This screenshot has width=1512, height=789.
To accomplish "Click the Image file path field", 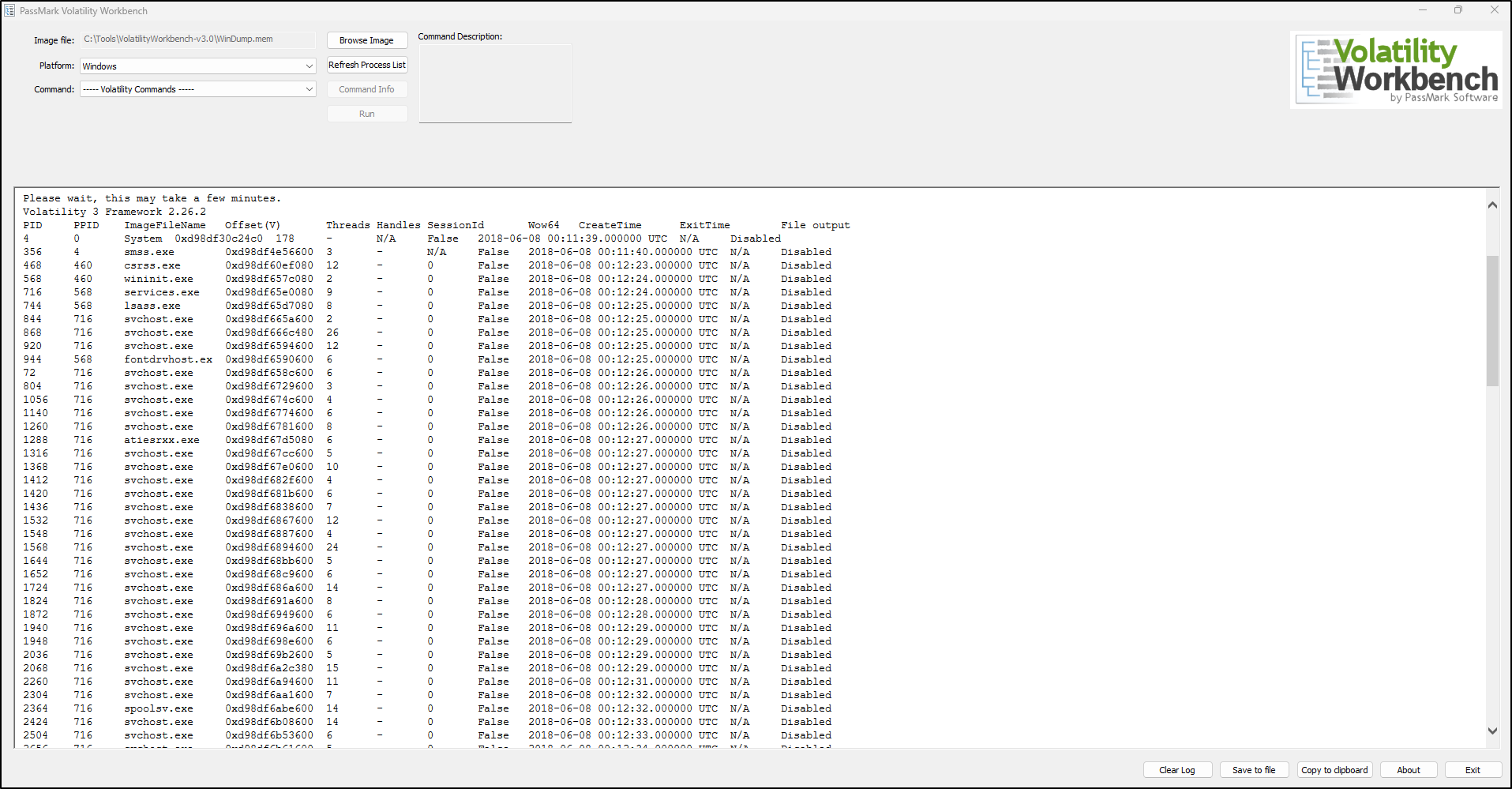I will tap(197, 39).
